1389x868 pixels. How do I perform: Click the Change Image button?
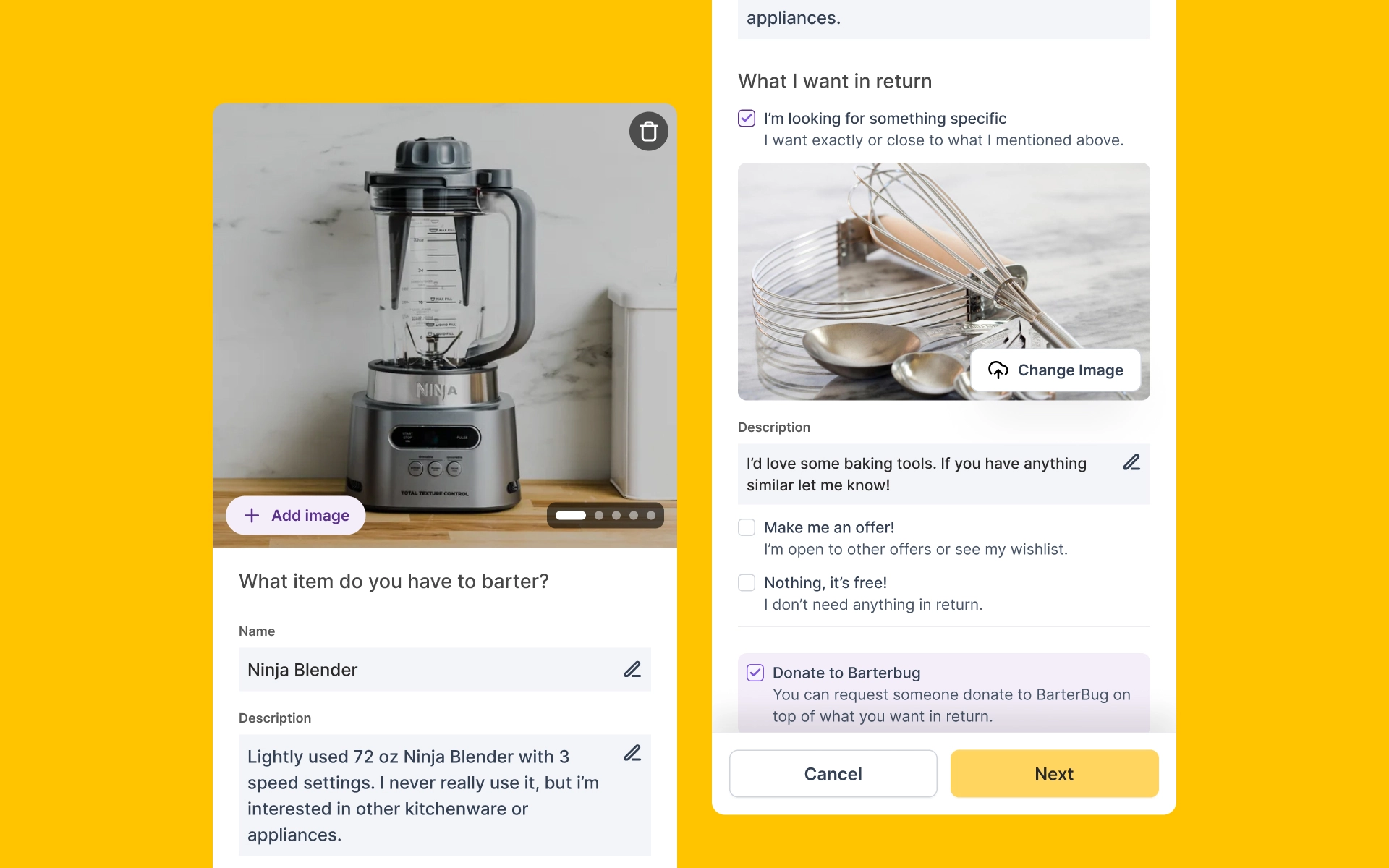coord(1055,370)
